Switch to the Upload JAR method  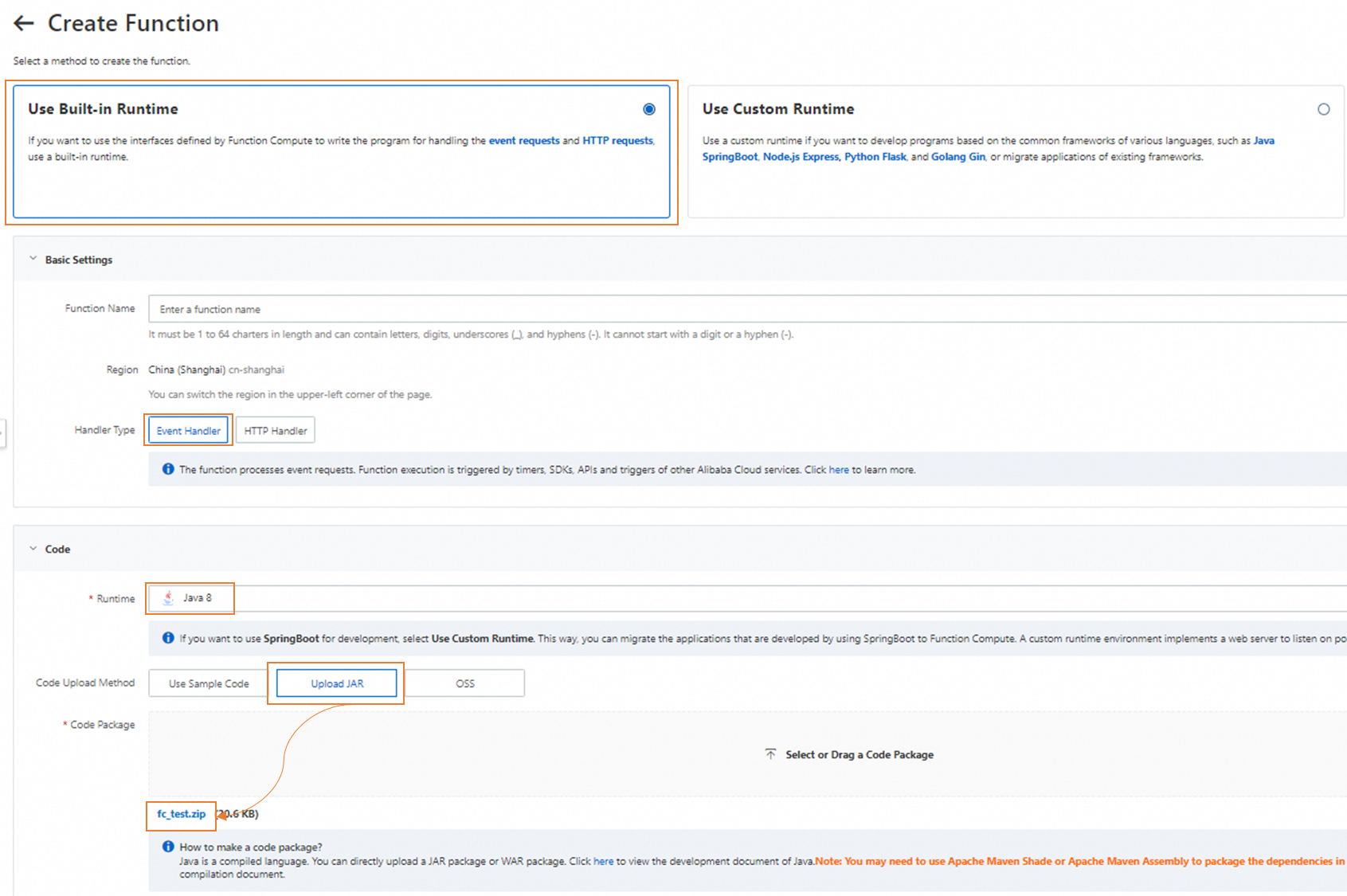pyautogui.click(x=337, y=683)
